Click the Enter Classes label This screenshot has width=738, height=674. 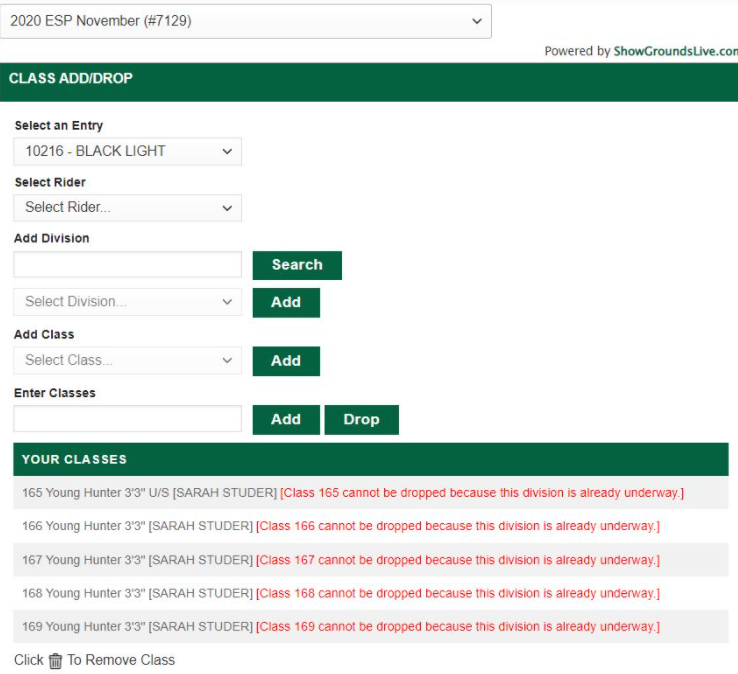tap(55, 393)
